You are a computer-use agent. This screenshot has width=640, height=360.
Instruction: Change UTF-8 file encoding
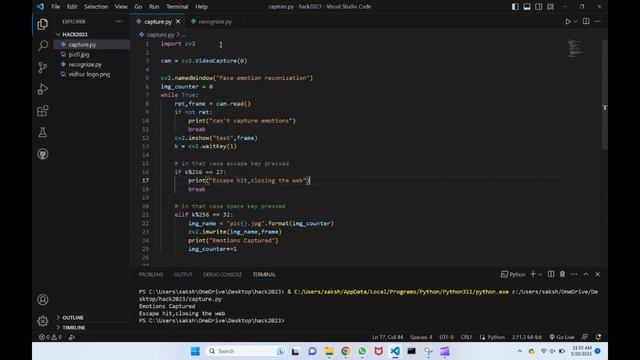(x=446, y=337)
